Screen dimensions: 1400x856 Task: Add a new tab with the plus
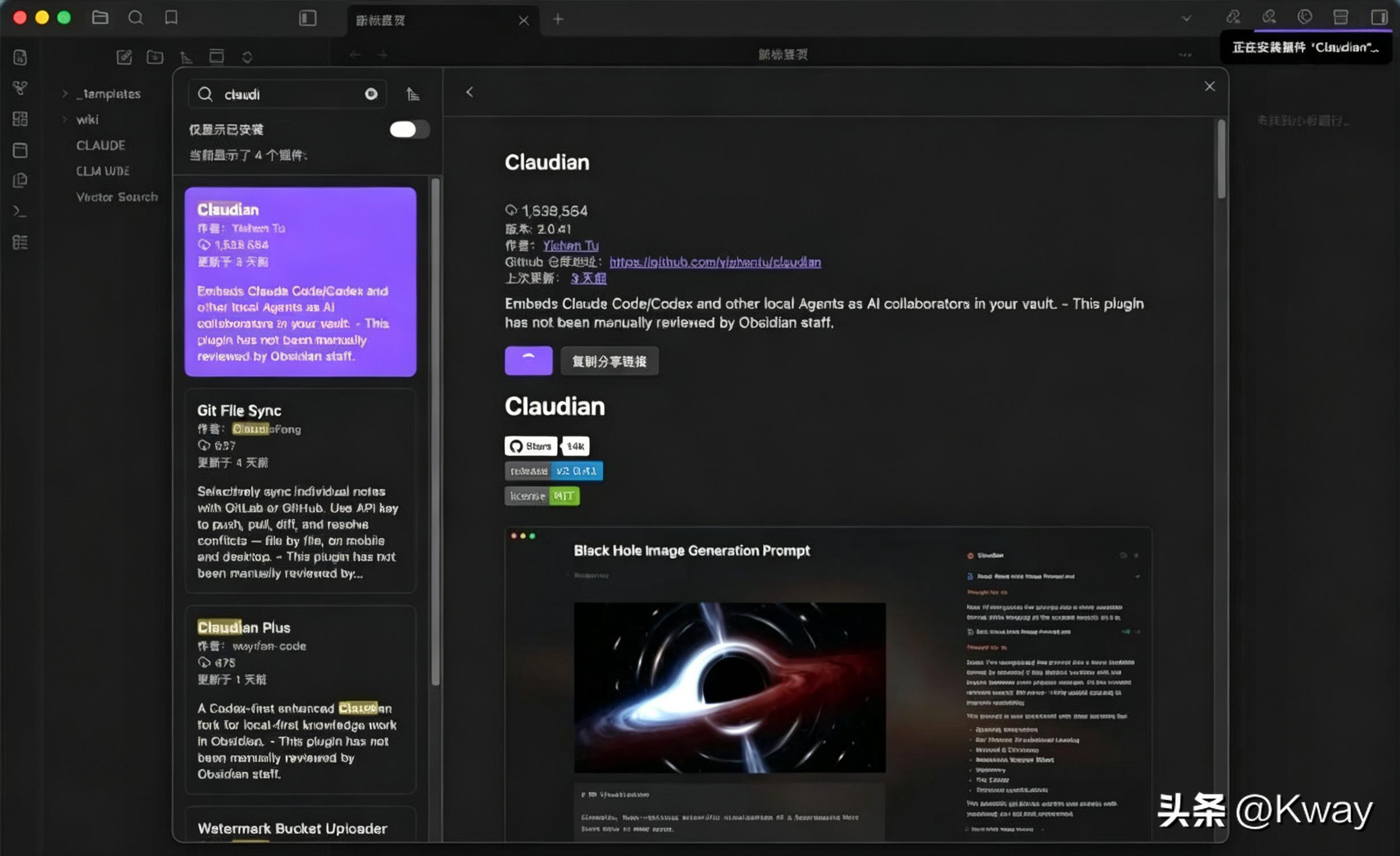coord(558,19)
